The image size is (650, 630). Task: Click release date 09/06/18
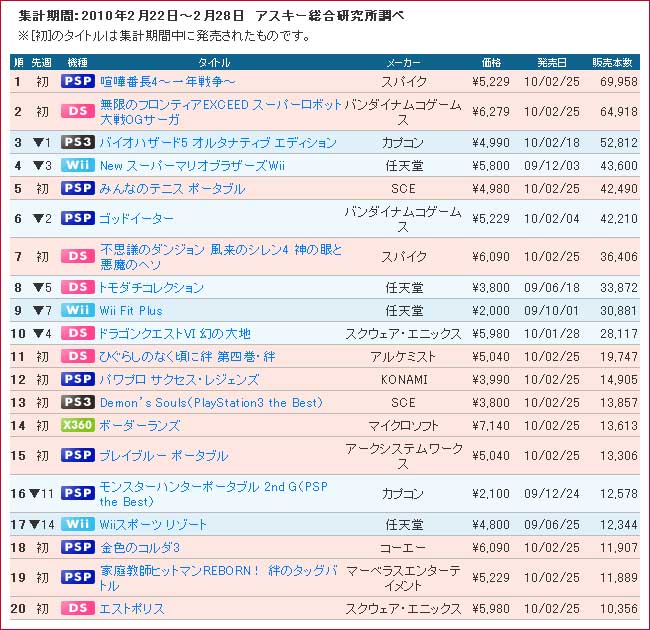(x=552, y=287)
